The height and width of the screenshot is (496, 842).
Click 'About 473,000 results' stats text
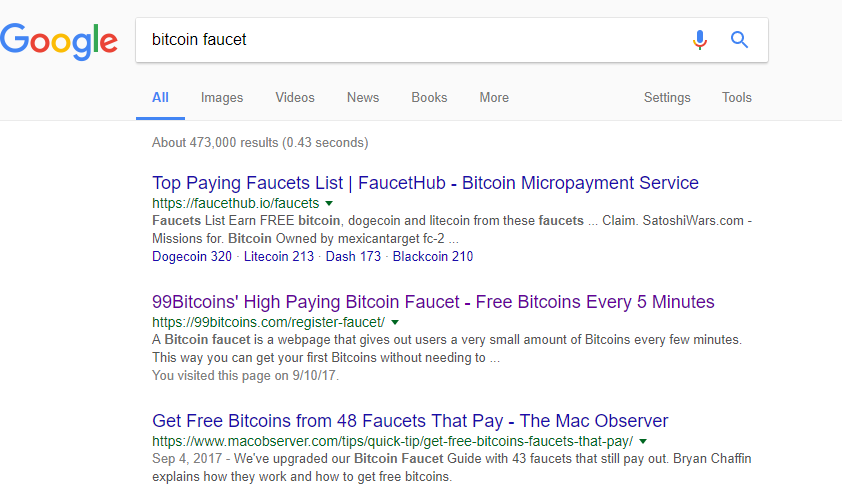pyautogui.click(x=260, y=143)
